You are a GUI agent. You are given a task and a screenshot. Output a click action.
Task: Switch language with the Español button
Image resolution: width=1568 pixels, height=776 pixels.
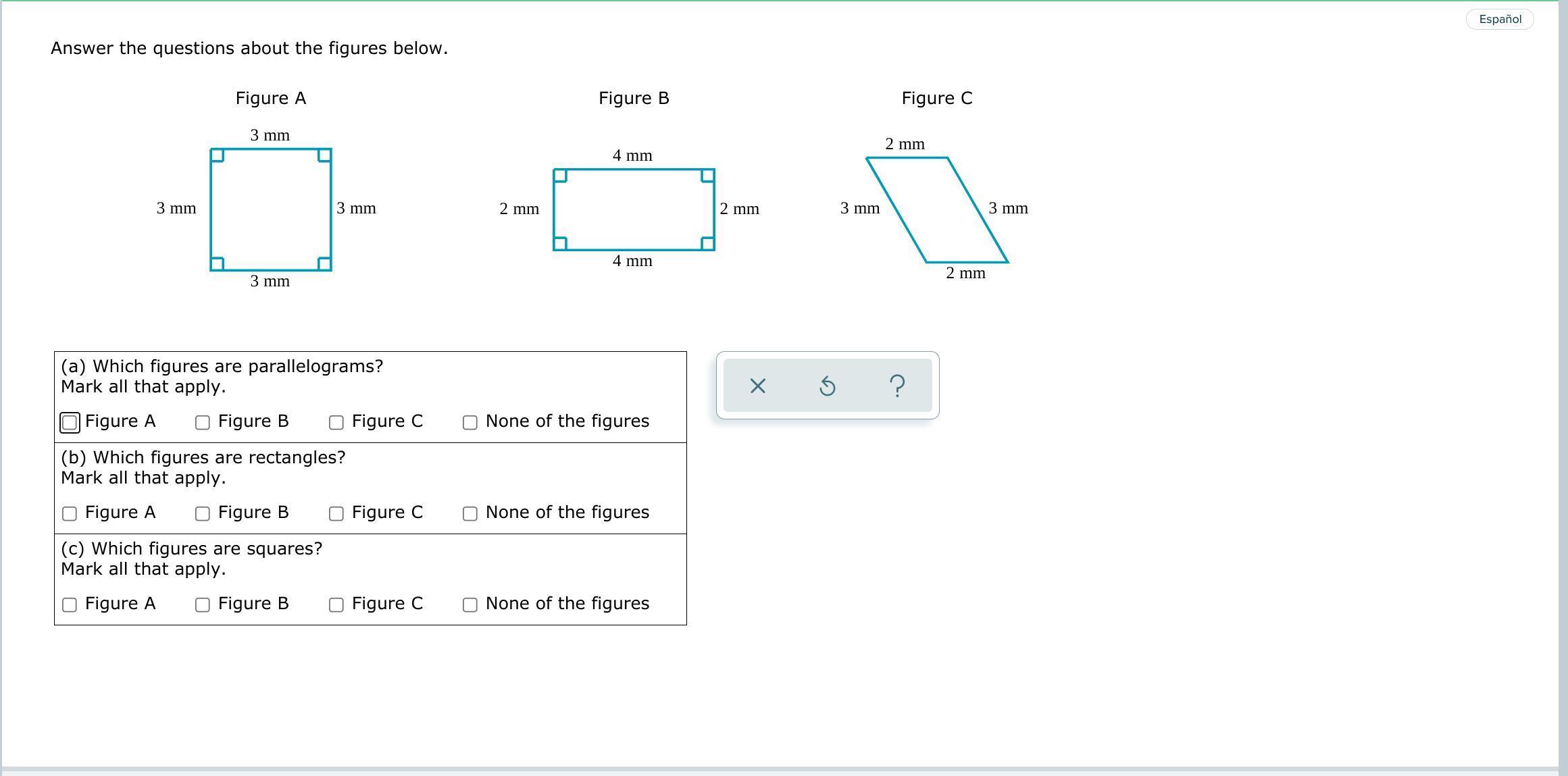tap(1499, 19)
